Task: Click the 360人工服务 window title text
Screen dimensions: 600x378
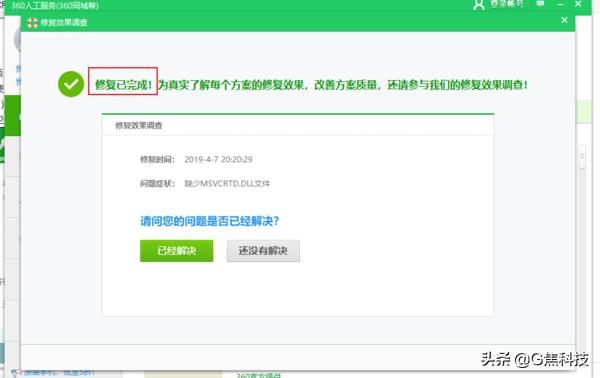Action: coord(54,5)
